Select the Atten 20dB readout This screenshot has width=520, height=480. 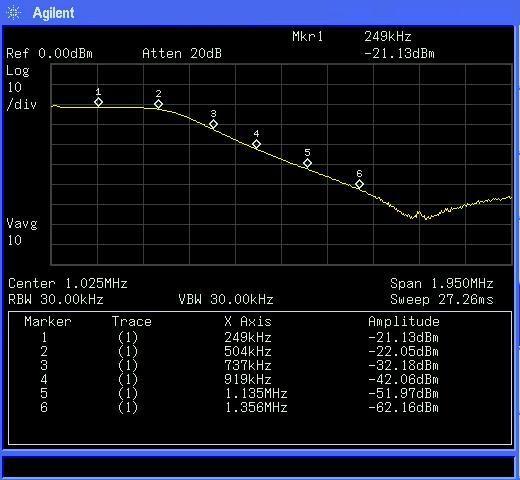point(182,53)
